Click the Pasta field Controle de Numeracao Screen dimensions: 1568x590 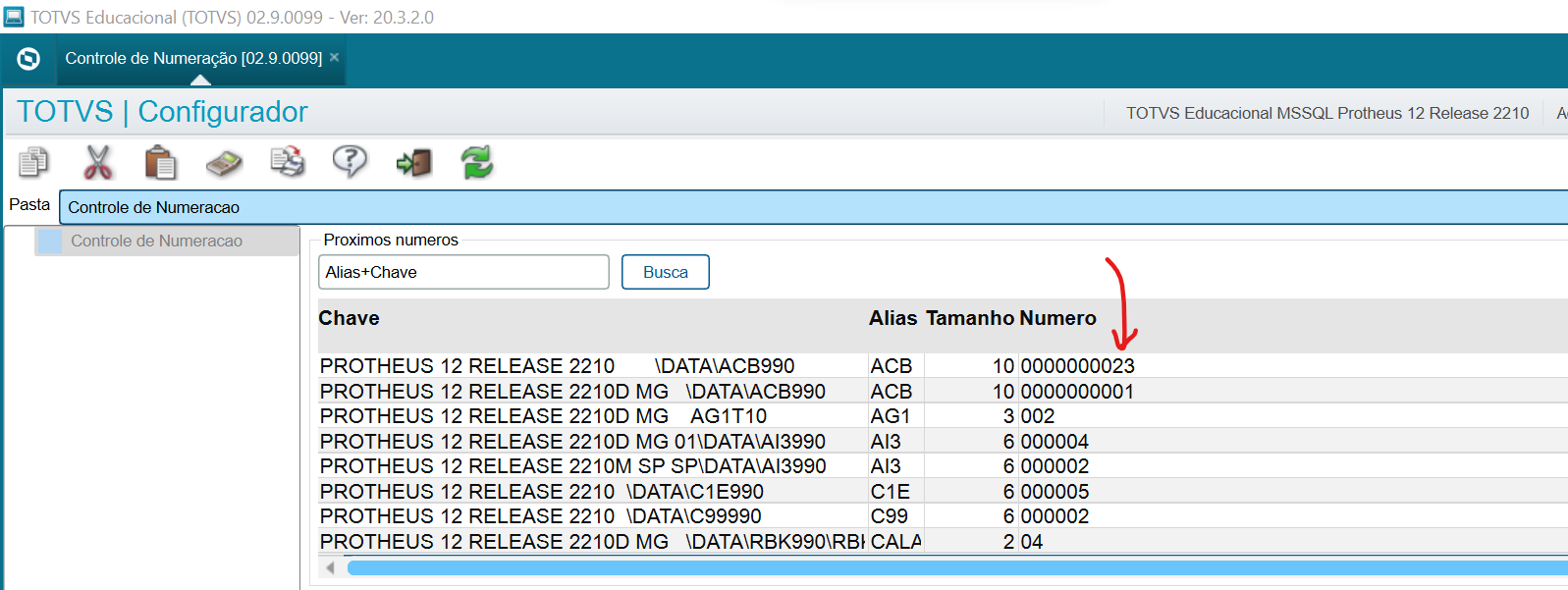[x=813, y=207]
